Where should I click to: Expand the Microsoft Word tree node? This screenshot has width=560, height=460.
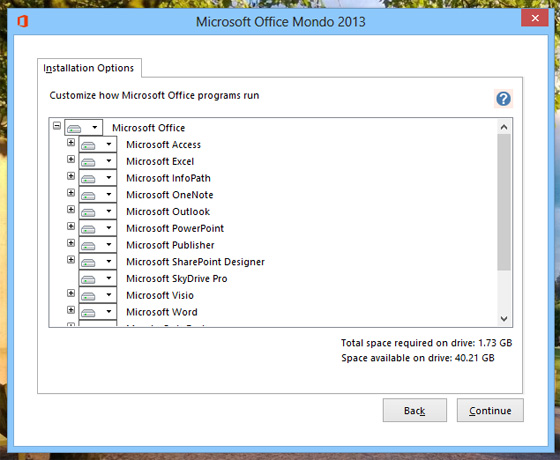pos(71,310)
